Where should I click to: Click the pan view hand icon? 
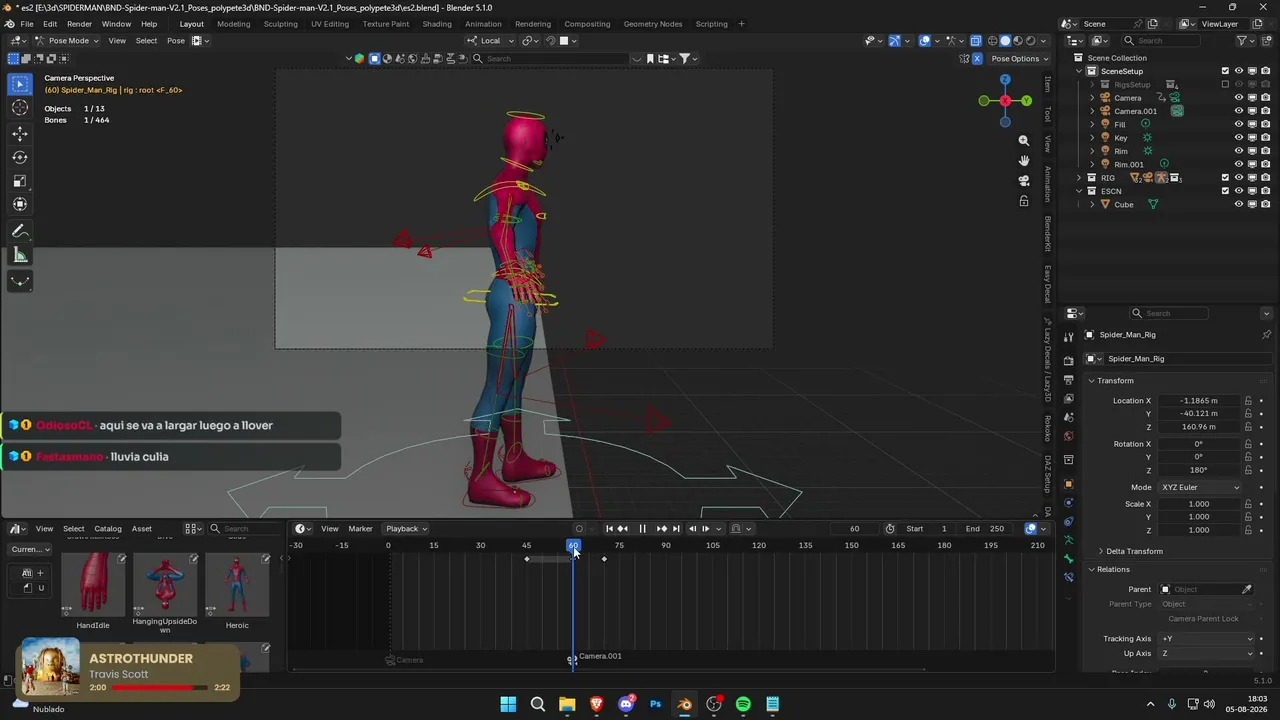coord(1024,161)
